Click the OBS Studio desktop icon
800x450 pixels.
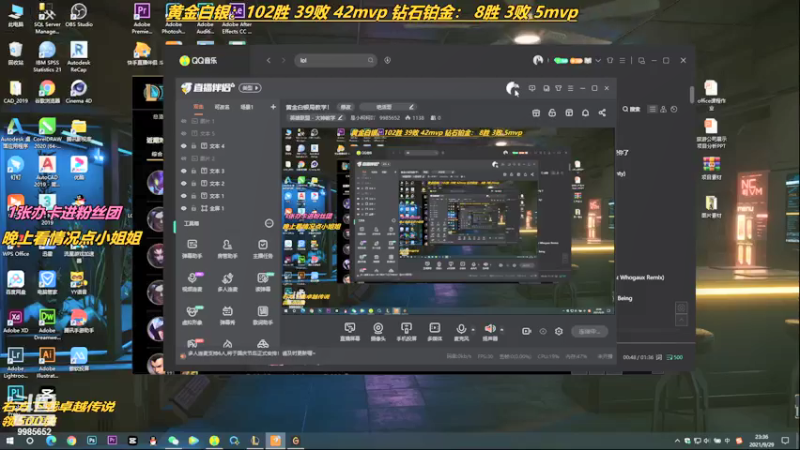(79, 15)
